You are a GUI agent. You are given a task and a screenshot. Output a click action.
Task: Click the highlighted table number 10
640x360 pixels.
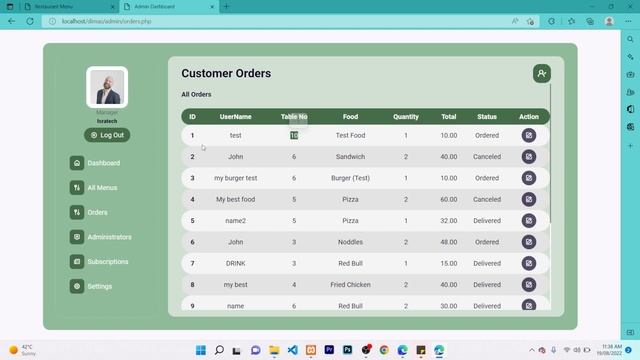[294, 135]
